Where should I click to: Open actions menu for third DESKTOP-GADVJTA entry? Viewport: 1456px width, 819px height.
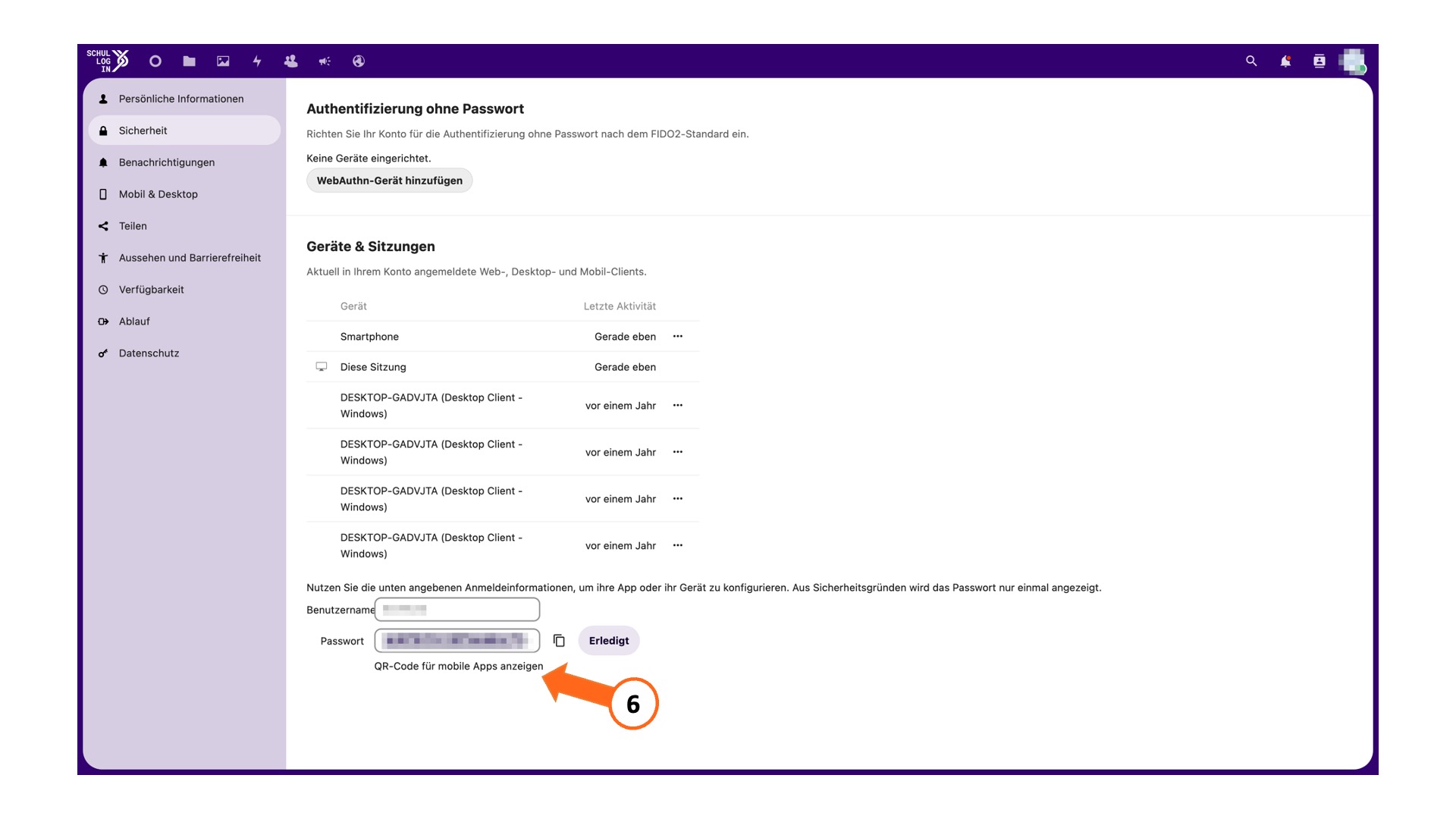tap(678, 499)
